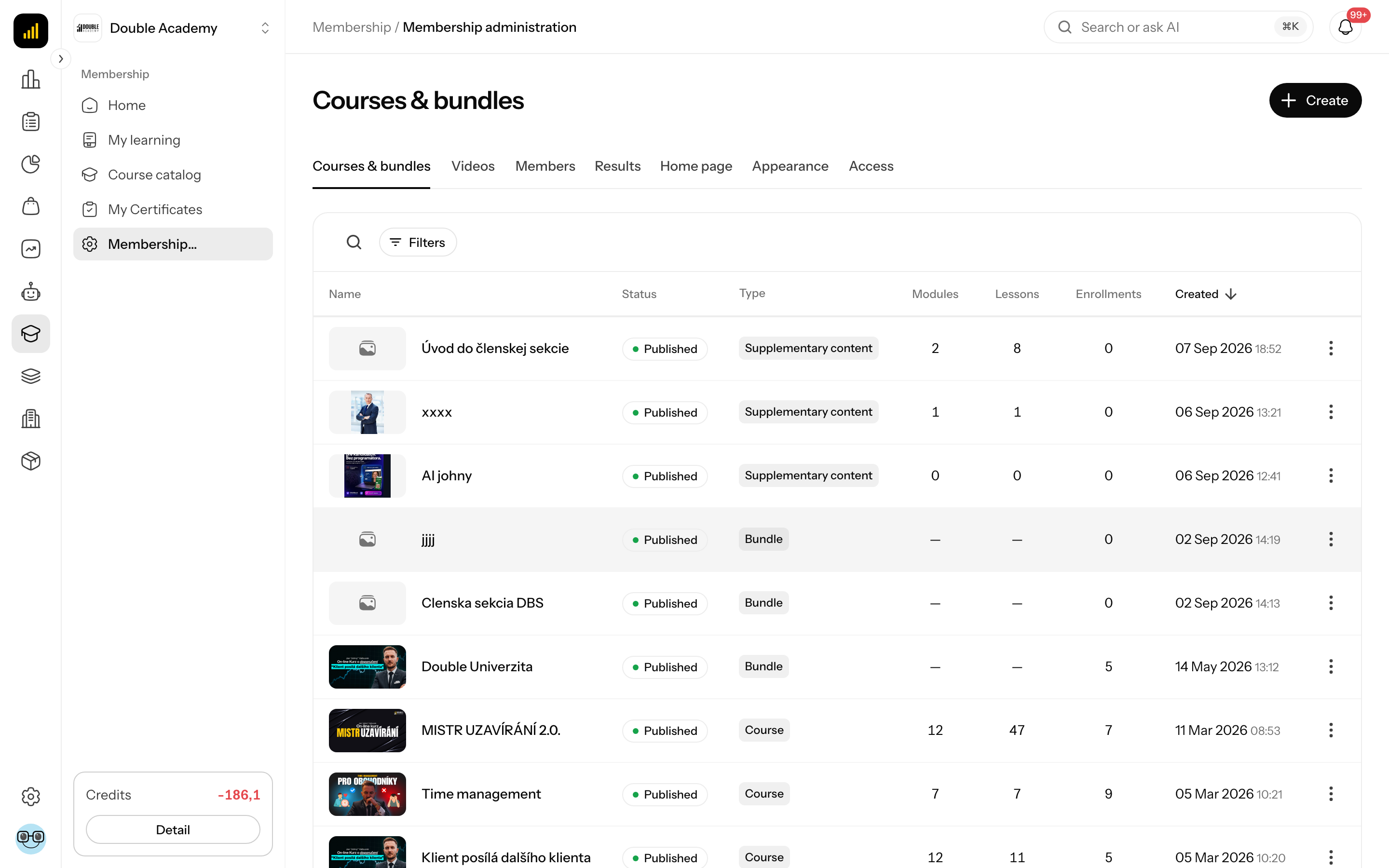Open row menu for Úvod do členskej sekcie
Image resolution: width=1389 pixels, height=868 pixels.
1331,349
